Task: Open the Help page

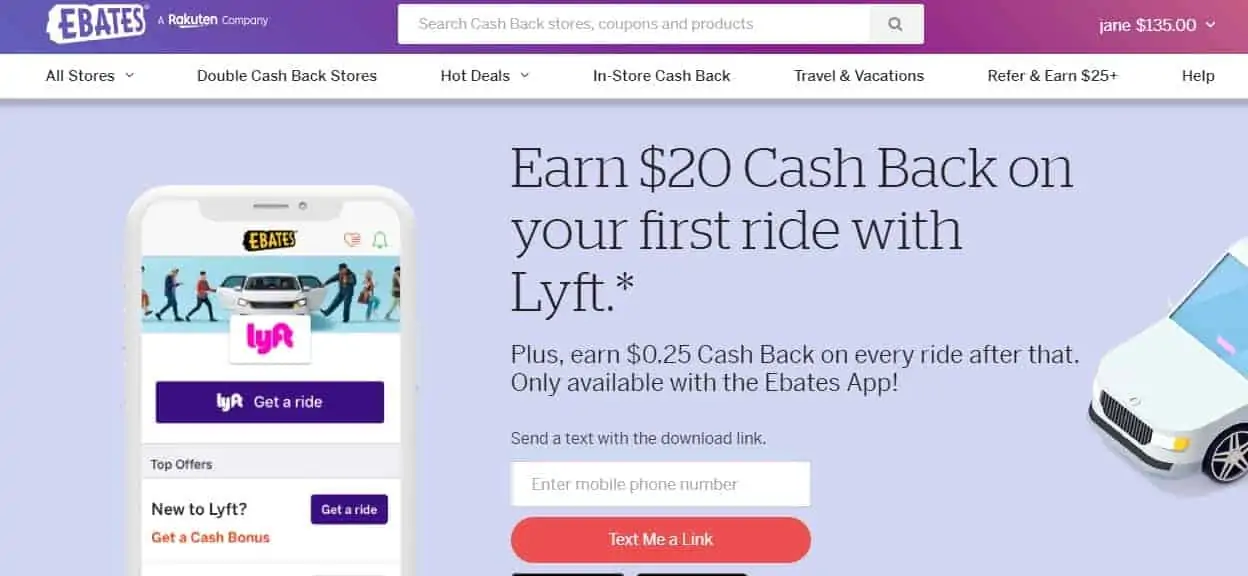Action: point(1198,76)
